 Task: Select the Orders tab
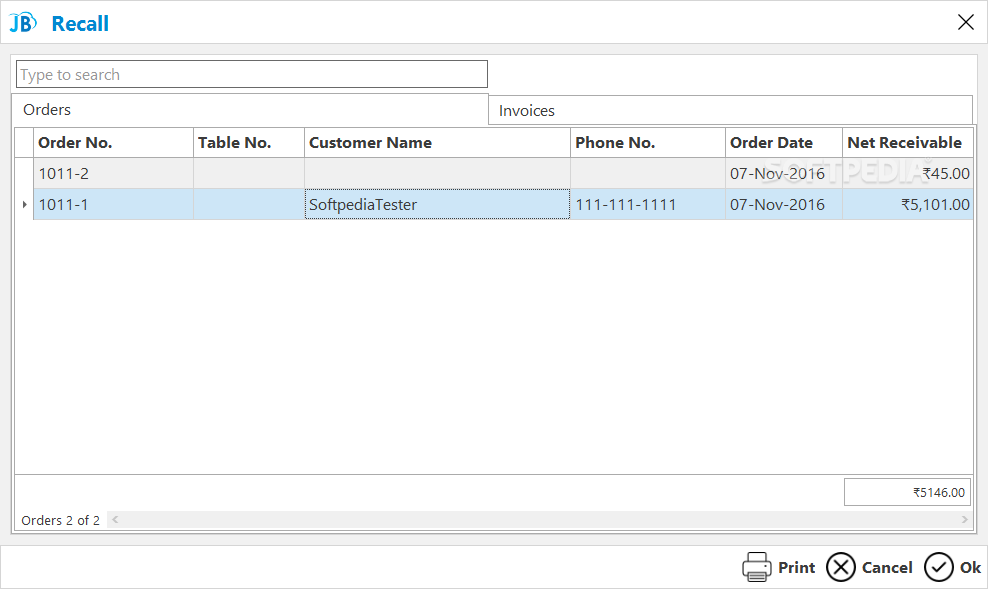pyautogui.click(x=47, y=110)
